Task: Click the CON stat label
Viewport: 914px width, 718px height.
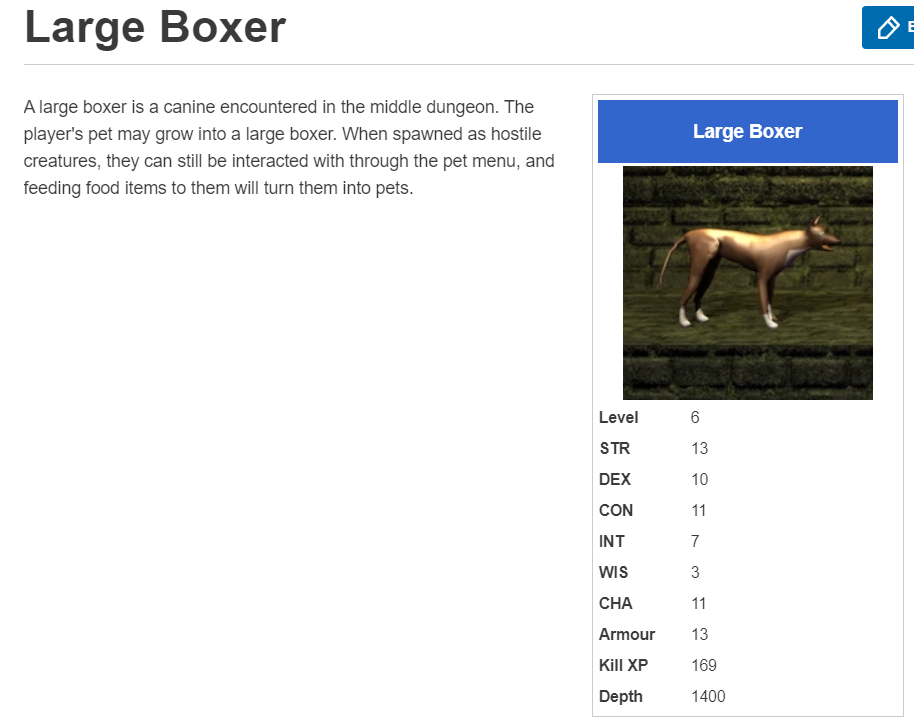Action: [616, 510]
